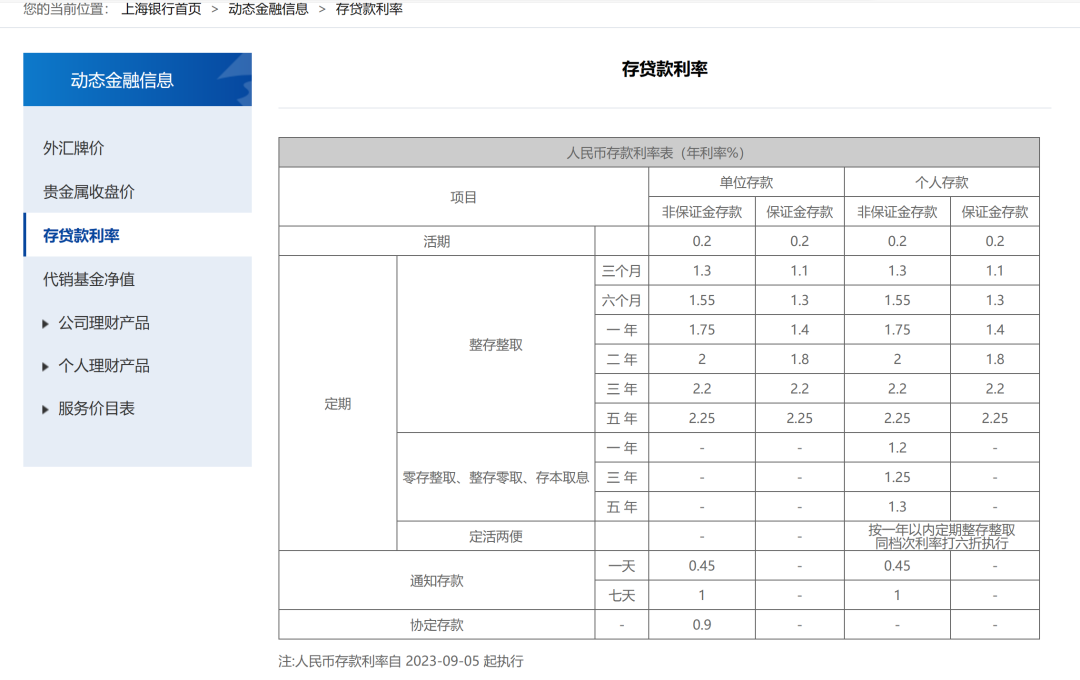
Task: Select the 个人存款 column header
Action: point(941,182)
